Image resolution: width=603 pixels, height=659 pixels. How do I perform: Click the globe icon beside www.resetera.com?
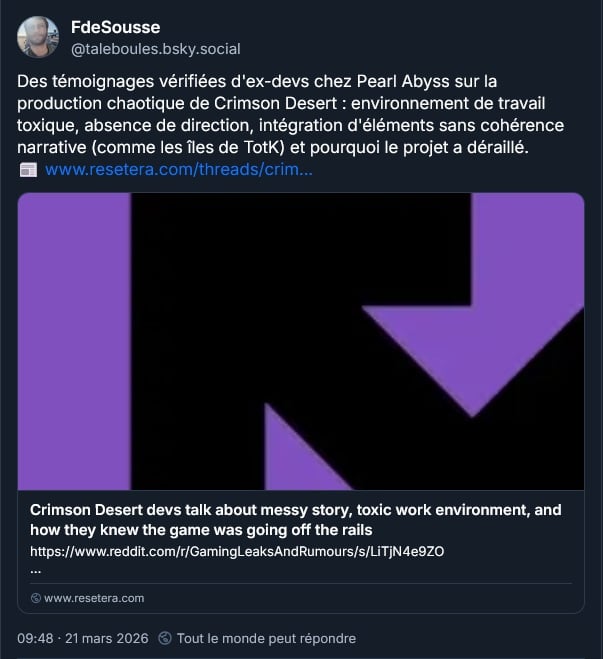(x=36, y=598)
